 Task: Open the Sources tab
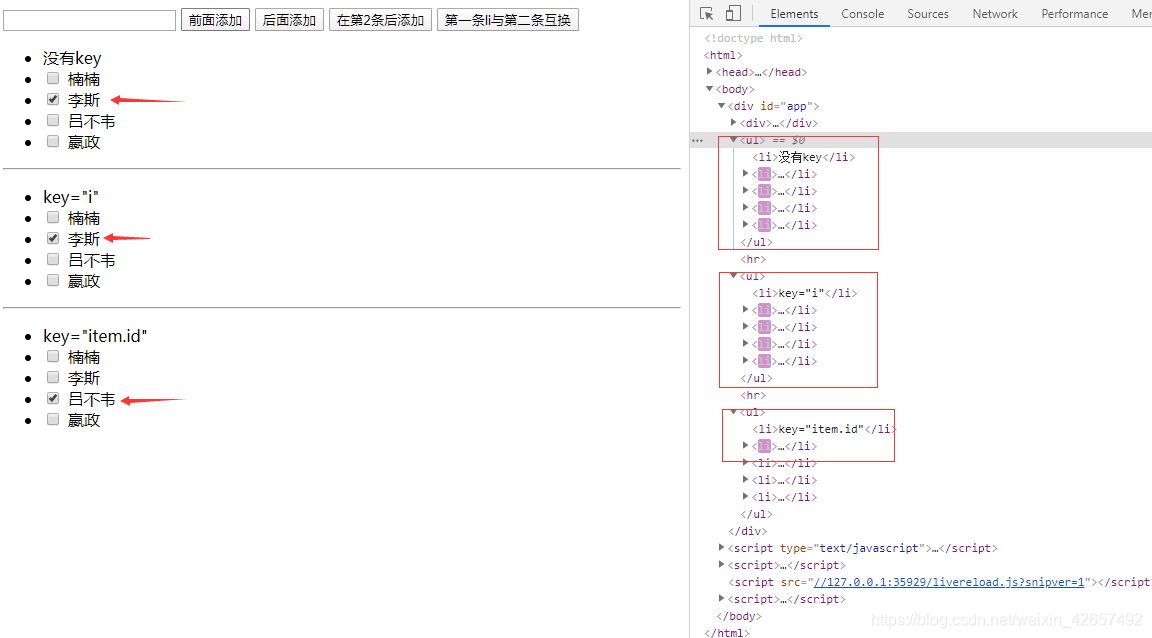pos(928,14)
